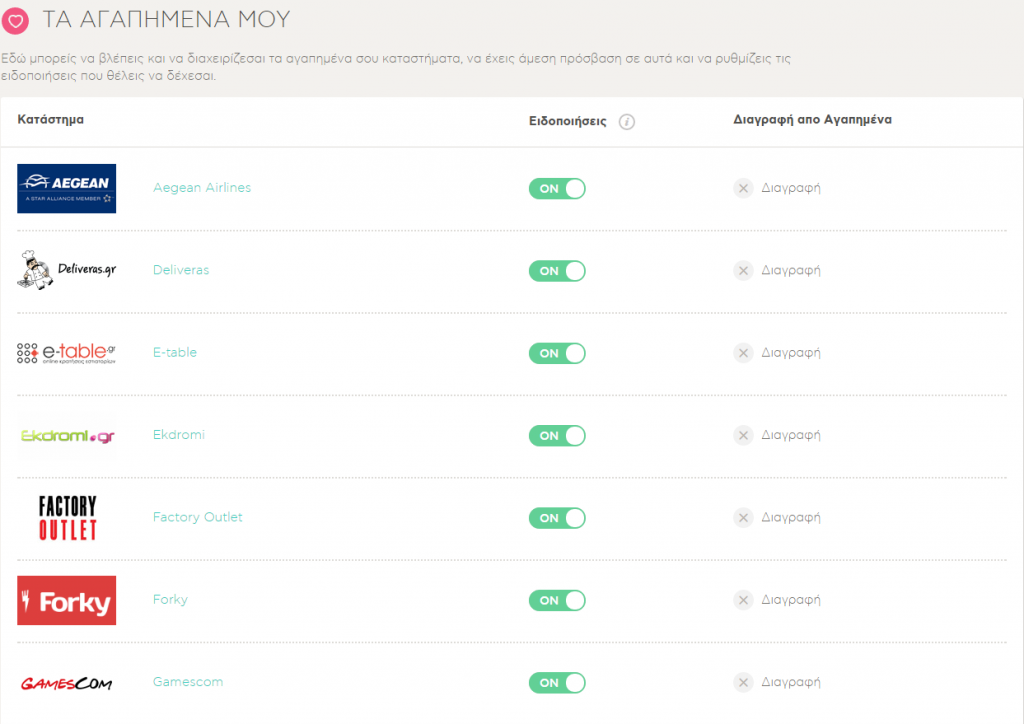This screenshot has width=1024, height=724.
Task: Toggle Deliveras notifications switch
Action: pyautogui.click(x=557, y=271)
